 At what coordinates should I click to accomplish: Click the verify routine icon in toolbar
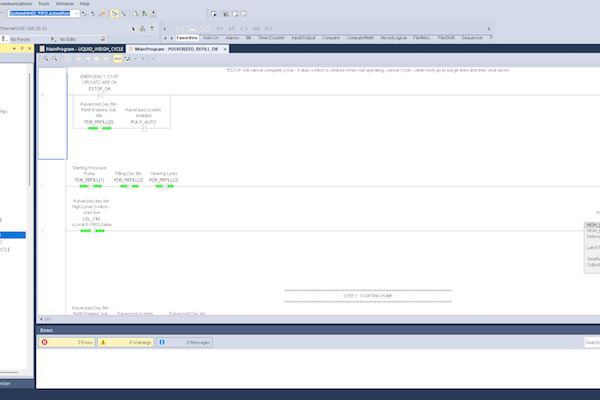pyautogui.click(x=136, y=14)
